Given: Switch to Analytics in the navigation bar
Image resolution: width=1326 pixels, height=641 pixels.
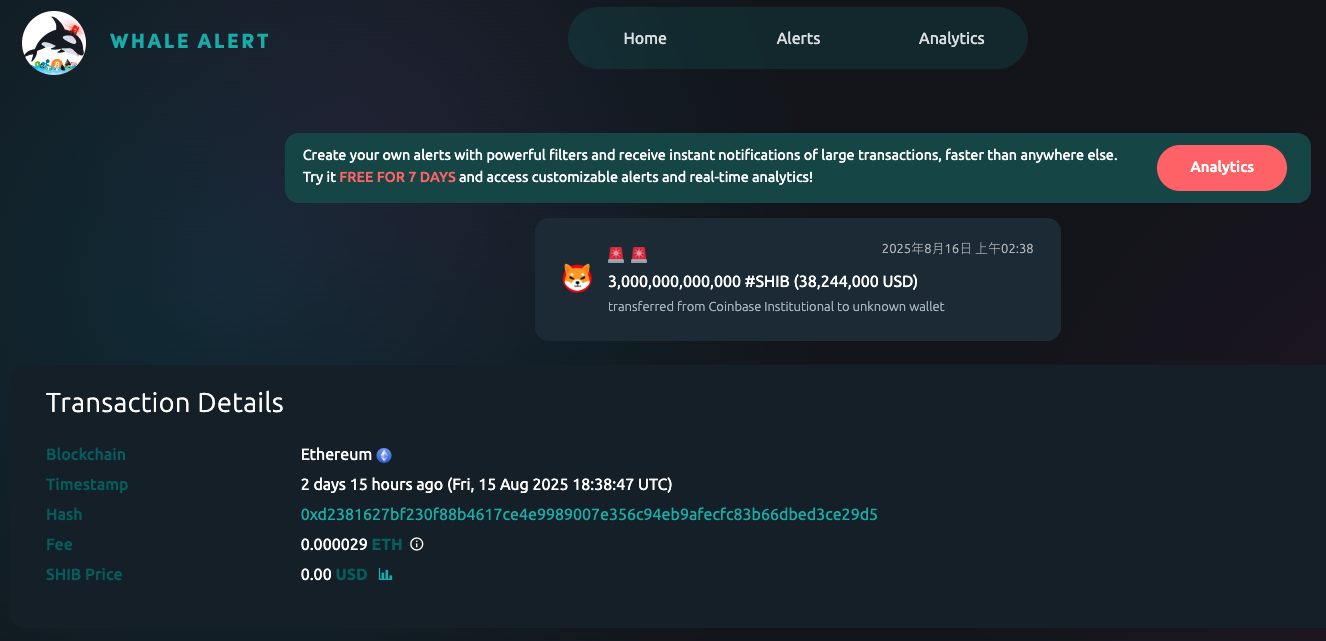Looking at the screenshot, I should (951, 39).
